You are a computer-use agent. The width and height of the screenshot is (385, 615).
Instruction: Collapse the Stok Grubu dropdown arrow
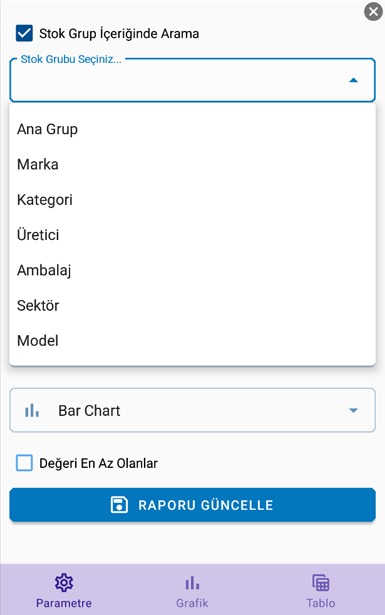pyautogui.click(x=353, y=80)
